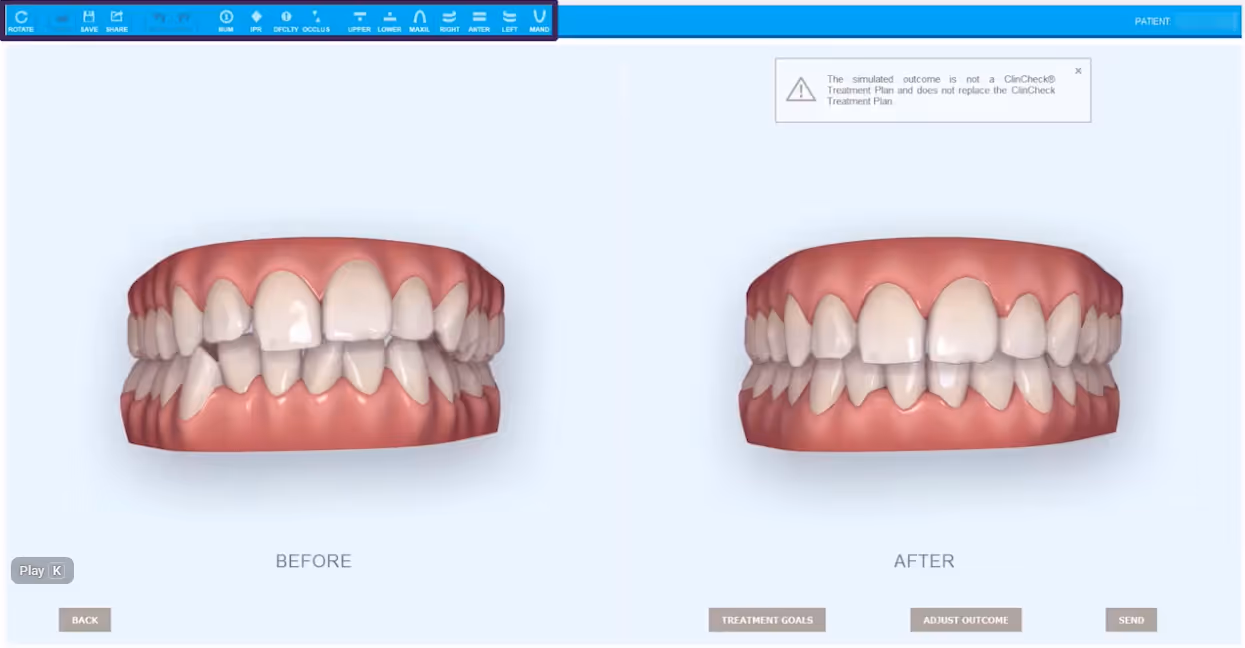This screenshot has height=648, width=1245.
Task: Click the Back button
Action: pos(85,620)
